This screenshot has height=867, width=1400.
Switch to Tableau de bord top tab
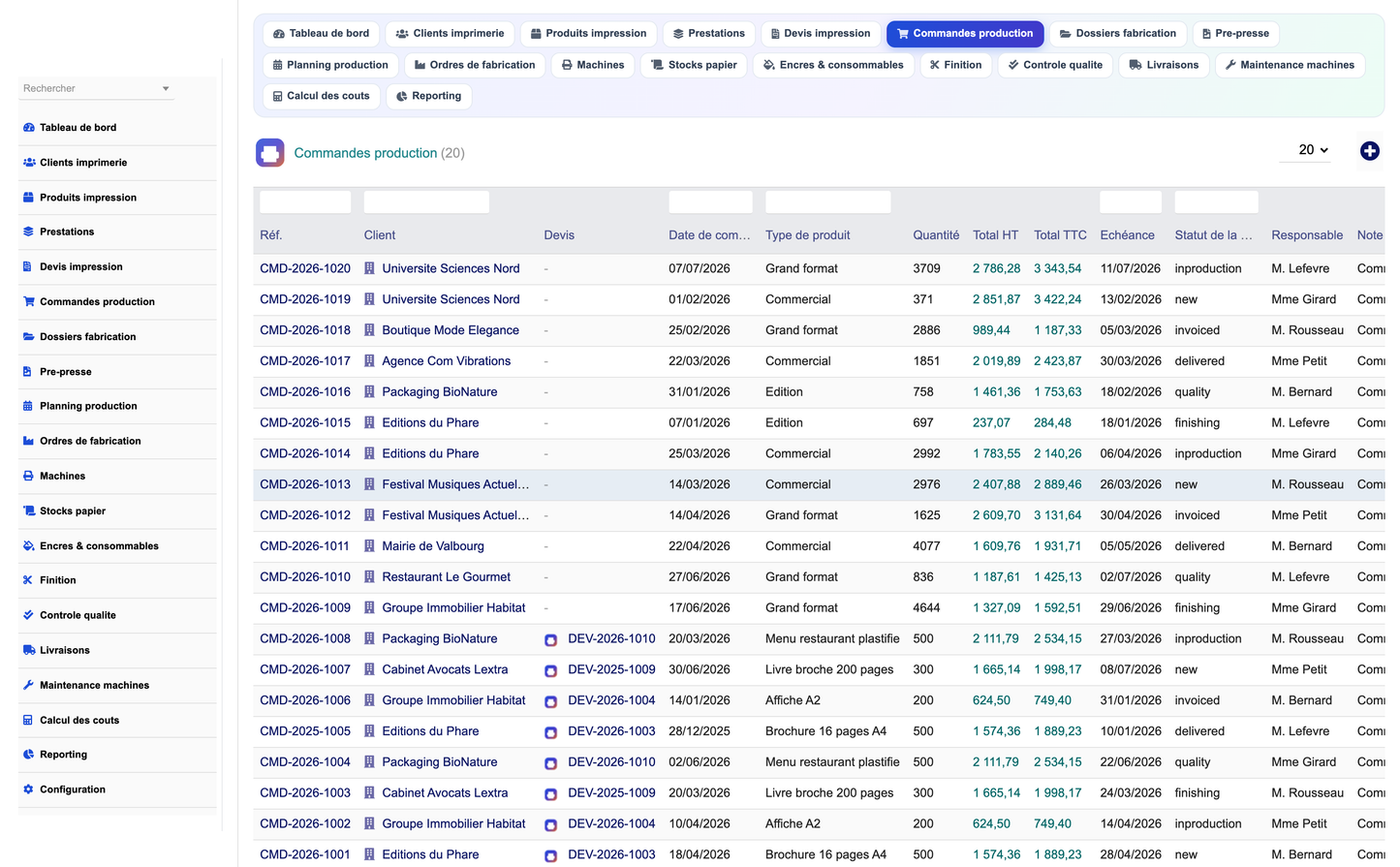point(321,34)
